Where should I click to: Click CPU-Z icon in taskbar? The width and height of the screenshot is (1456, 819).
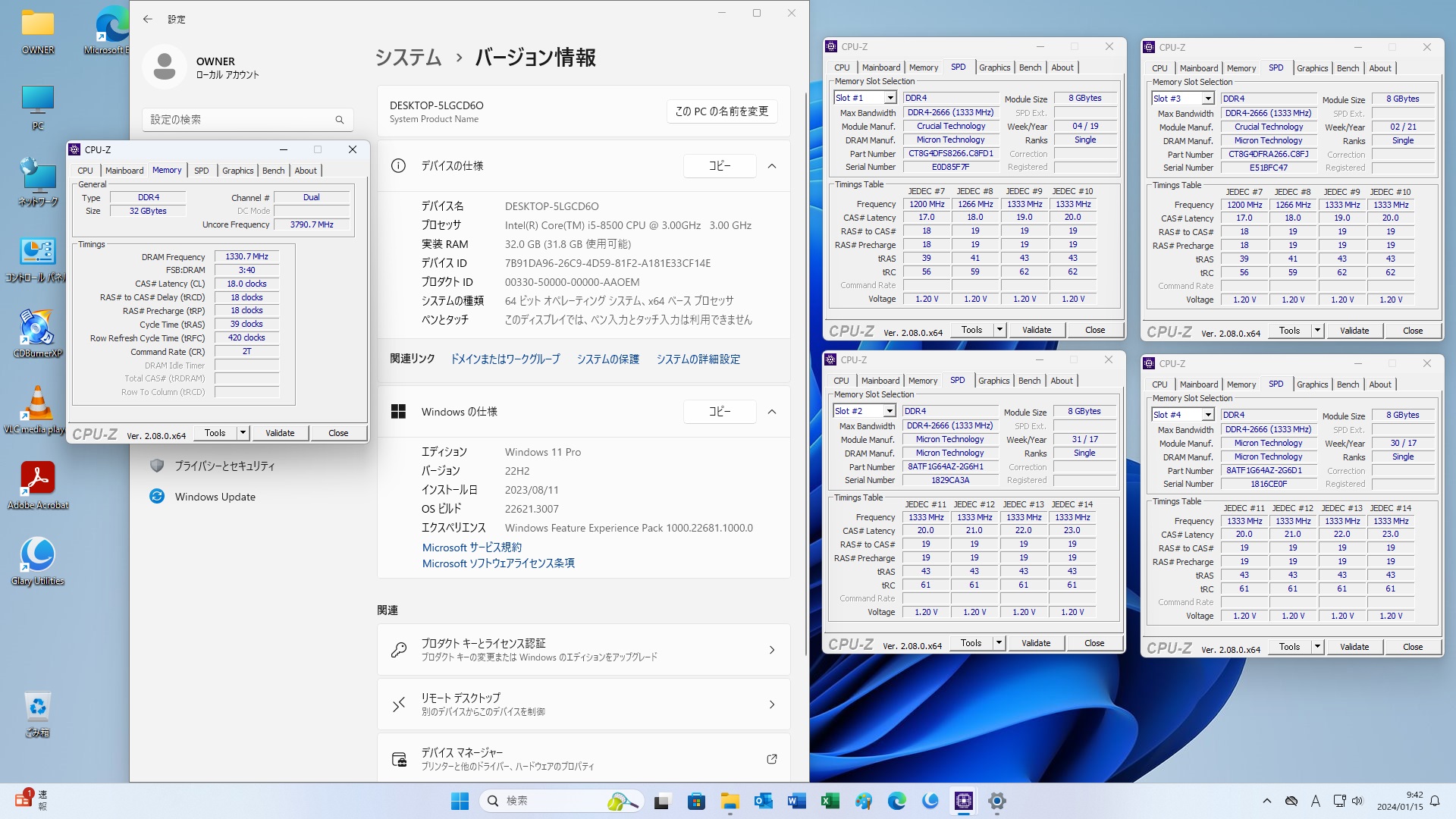coord(963,801)
